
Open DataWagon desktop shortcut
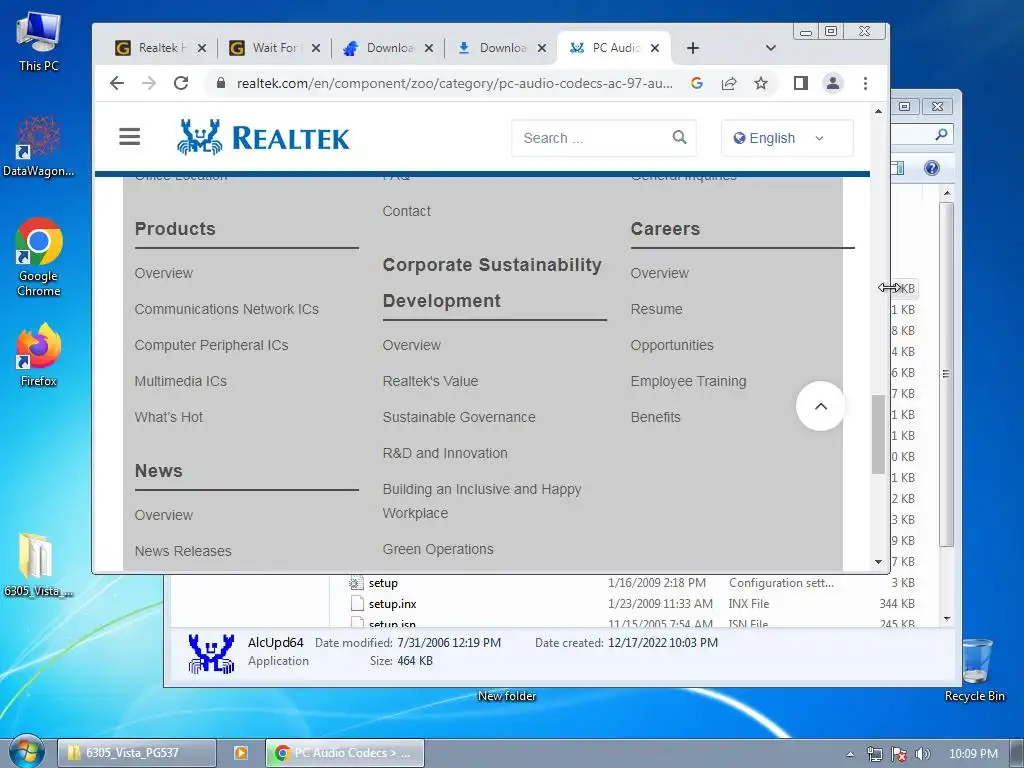(39, 146)
